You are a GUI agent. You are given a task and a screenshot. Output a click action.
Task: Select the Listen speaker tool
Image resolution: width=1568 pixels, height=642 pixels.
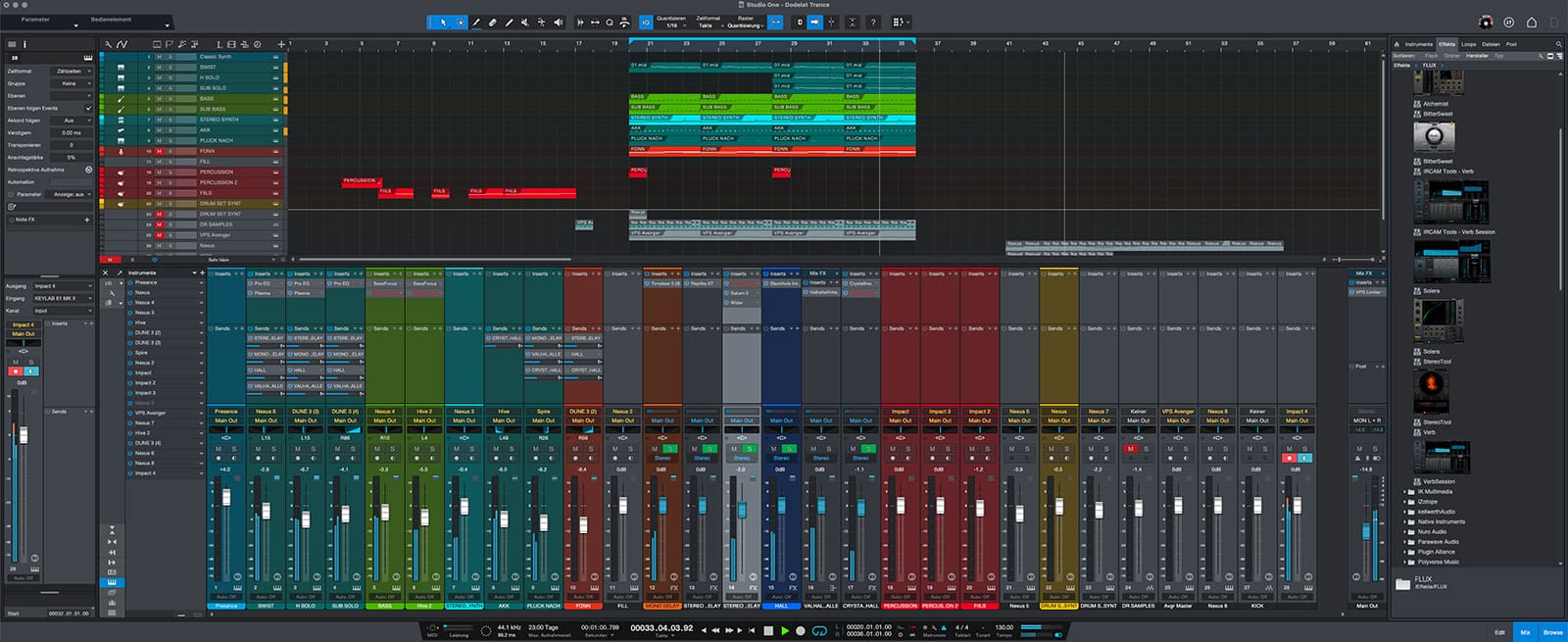pyautogui.click(x=559, y=22)
